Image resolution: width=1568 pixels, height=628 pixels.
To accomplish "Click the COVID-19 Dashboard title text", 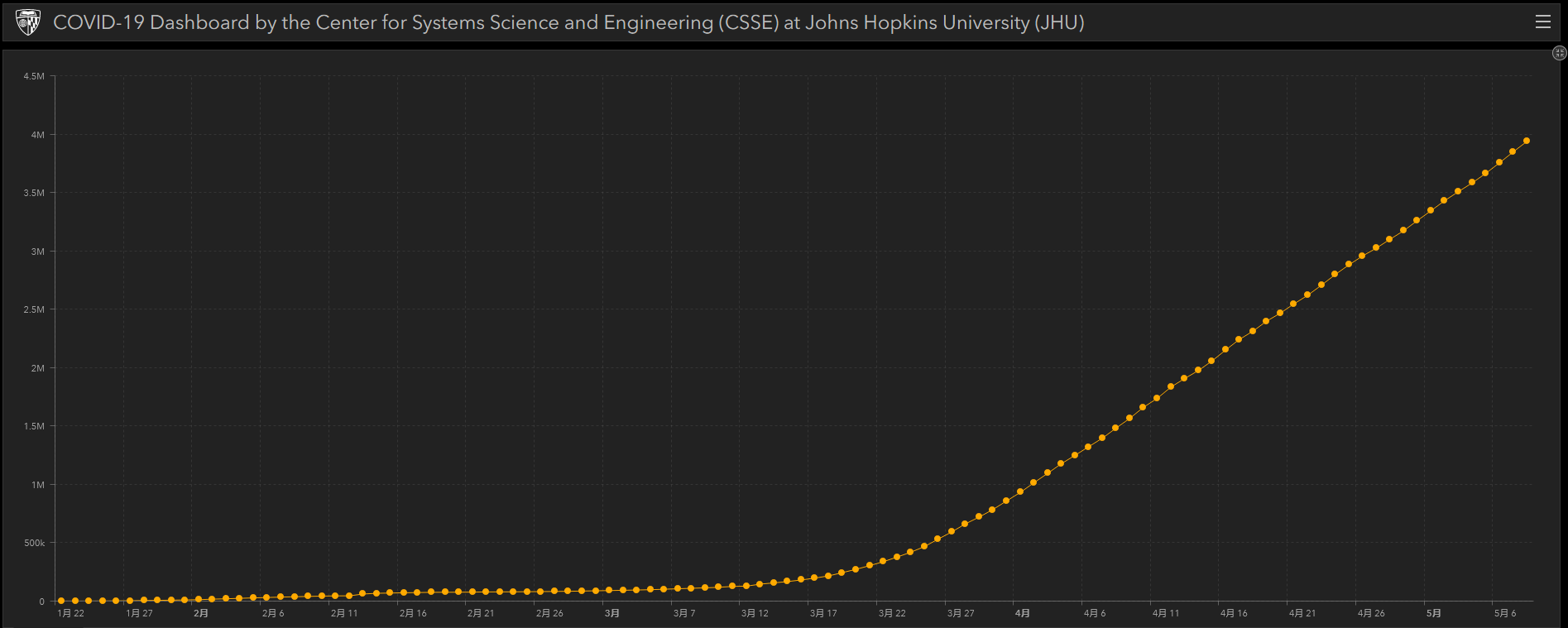I will click(568, 22).
